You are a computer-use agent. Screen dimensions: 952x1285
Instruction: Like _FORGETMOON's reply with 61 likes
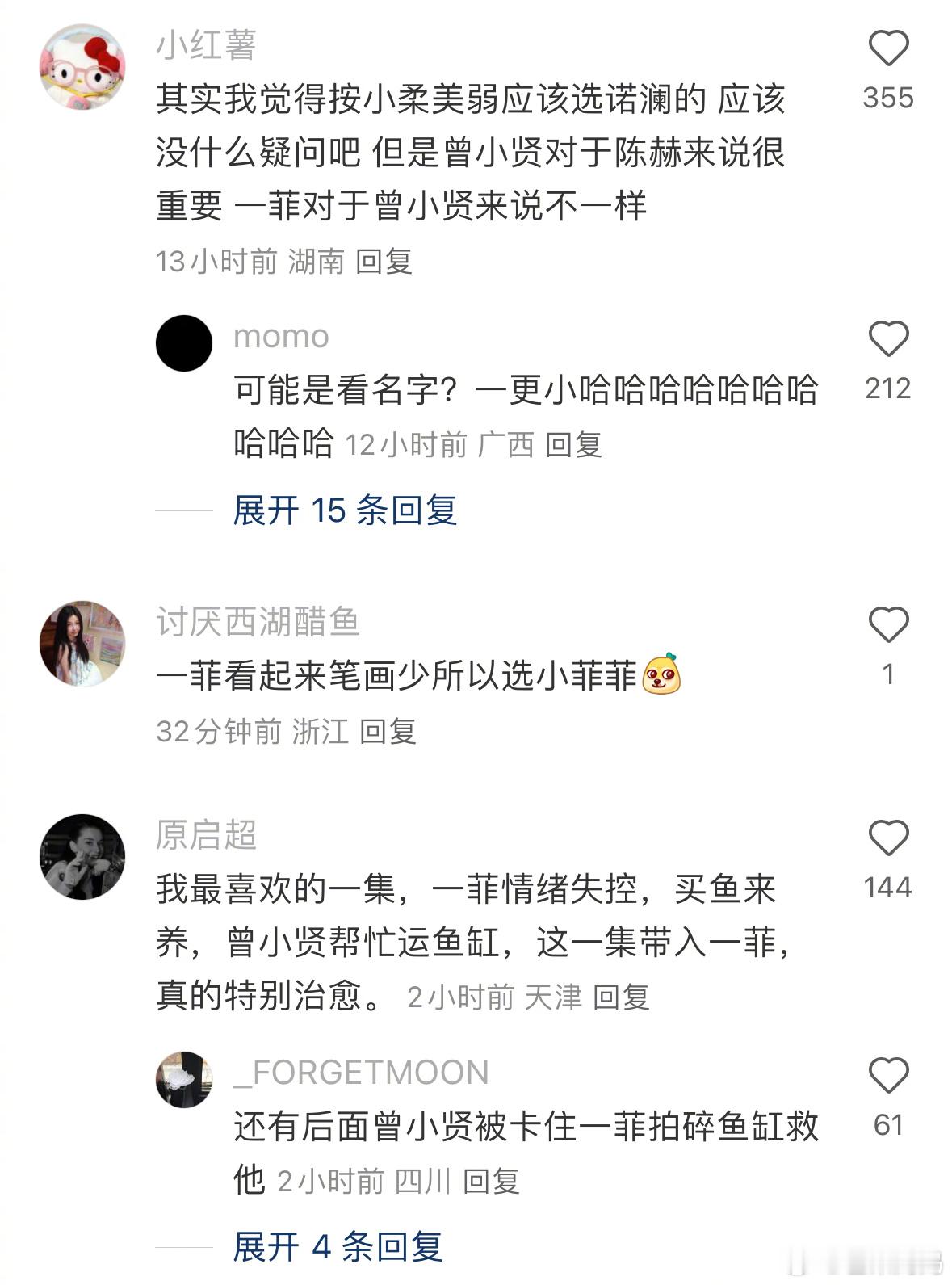point(888,1075)
